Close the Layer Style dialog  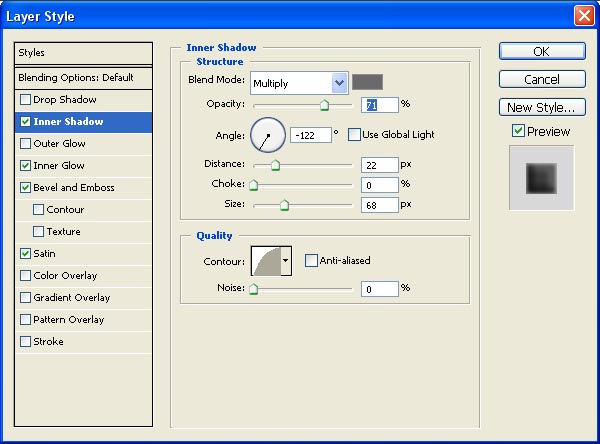point(584,16)
